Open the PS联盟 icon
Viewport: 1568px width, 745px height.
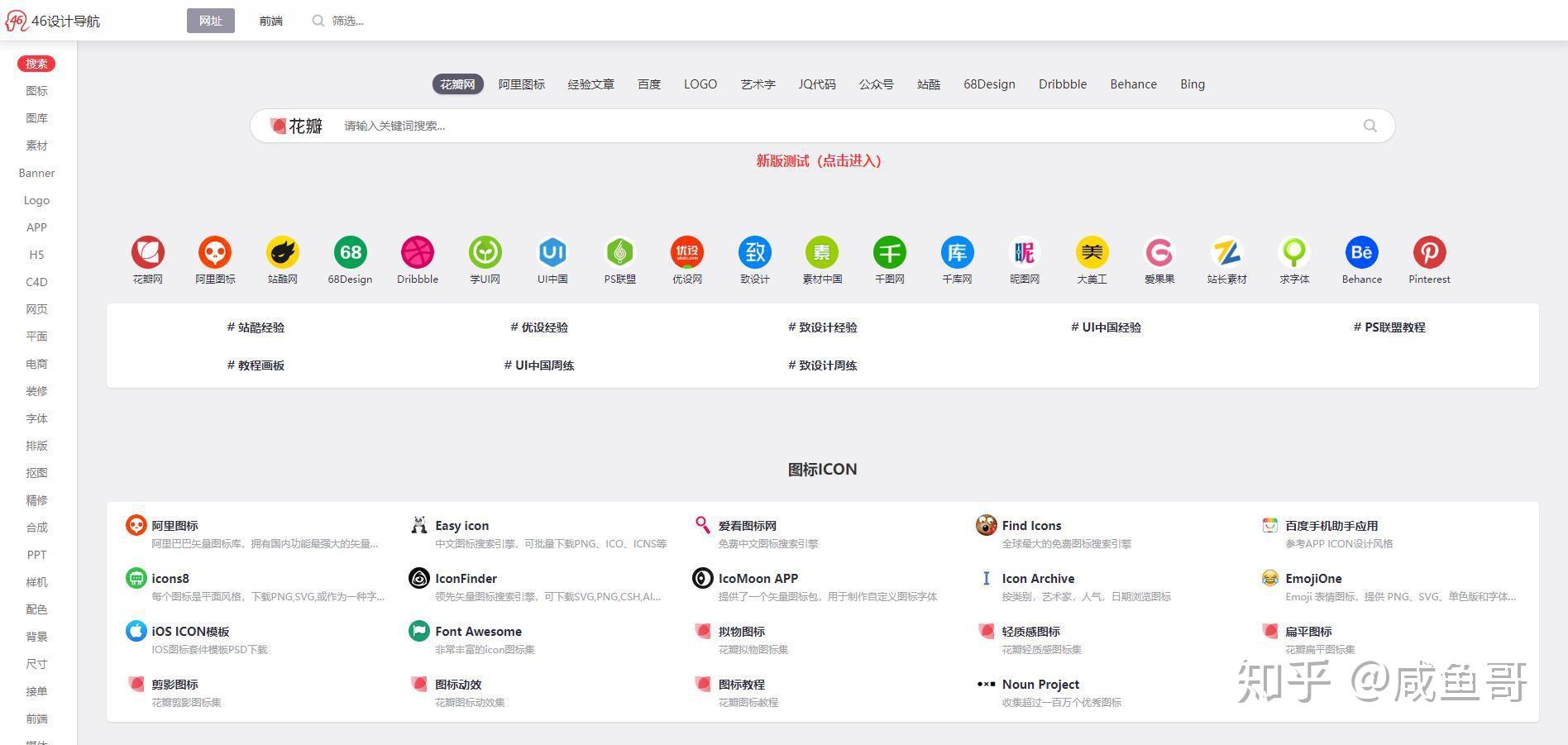coord(620,252)
